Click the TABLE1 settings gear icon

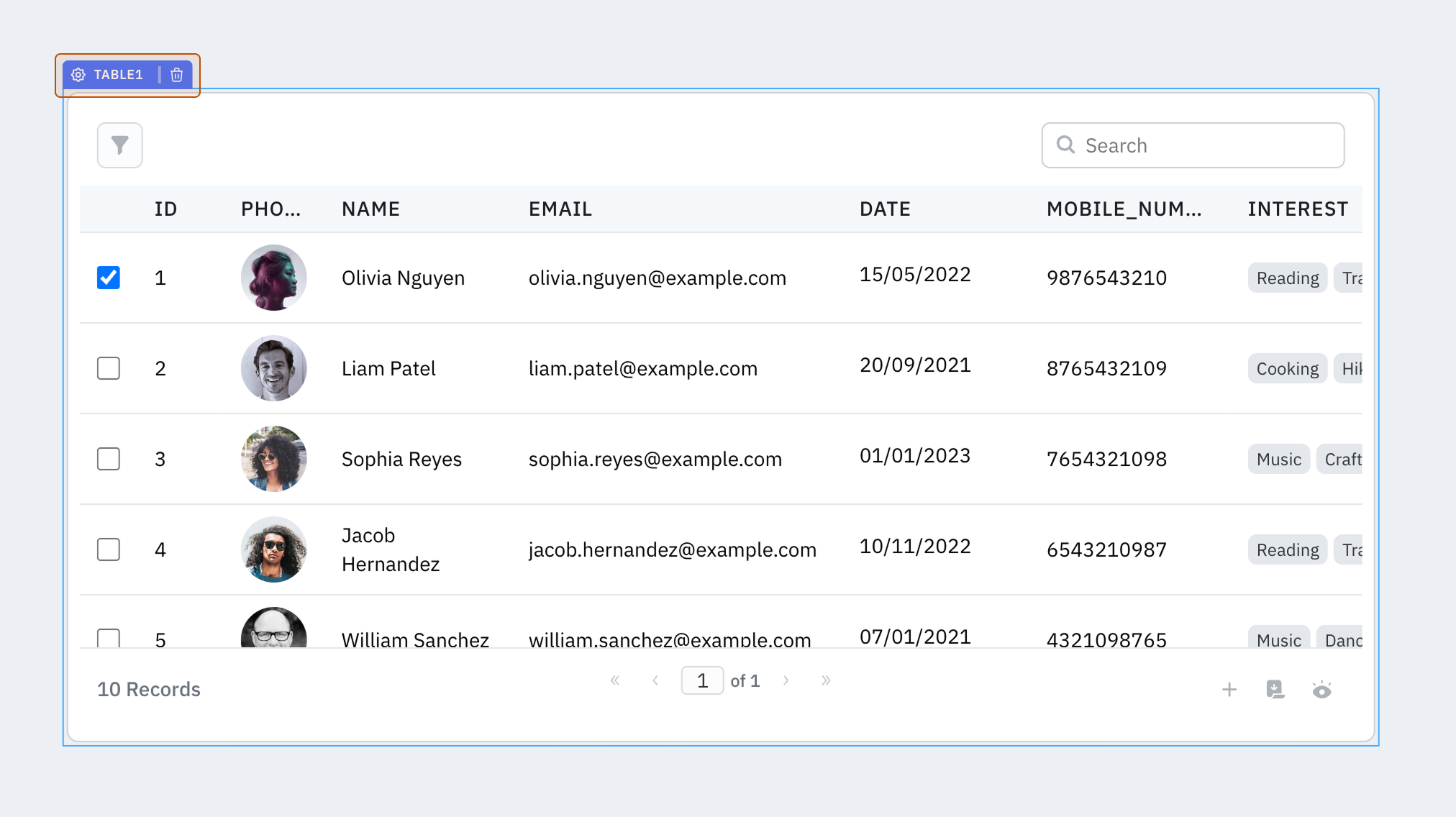[78, 75]
